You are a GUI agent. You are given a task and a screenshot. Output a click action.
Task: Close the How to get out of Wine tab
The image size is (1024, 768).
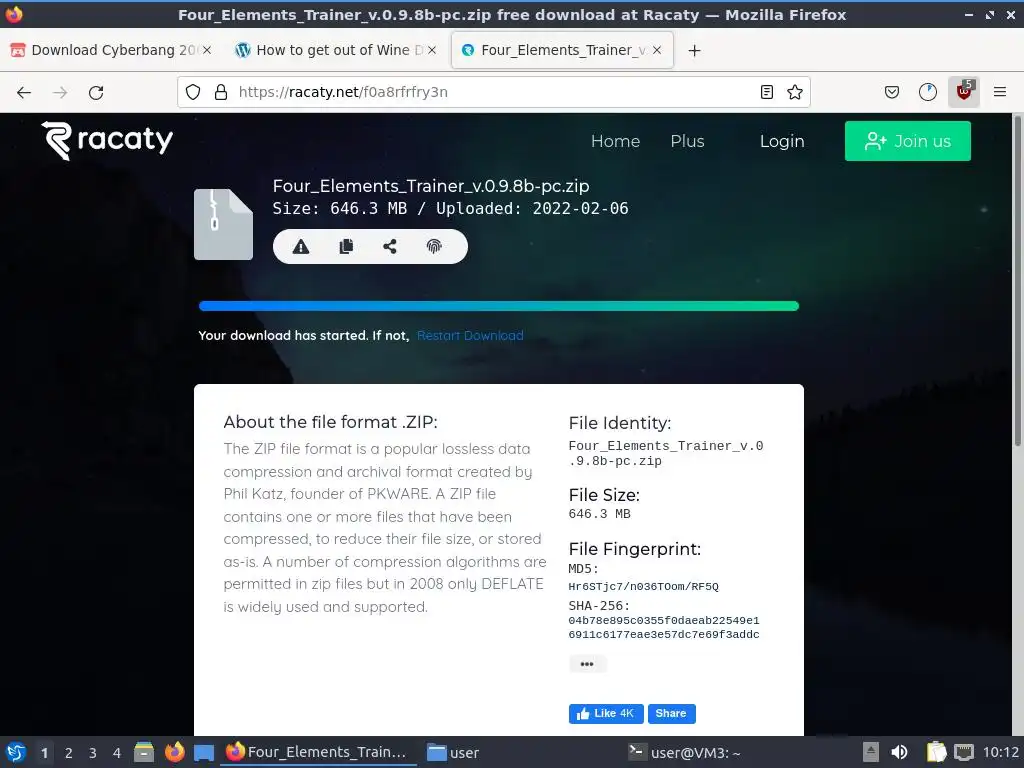click(432, 50)
